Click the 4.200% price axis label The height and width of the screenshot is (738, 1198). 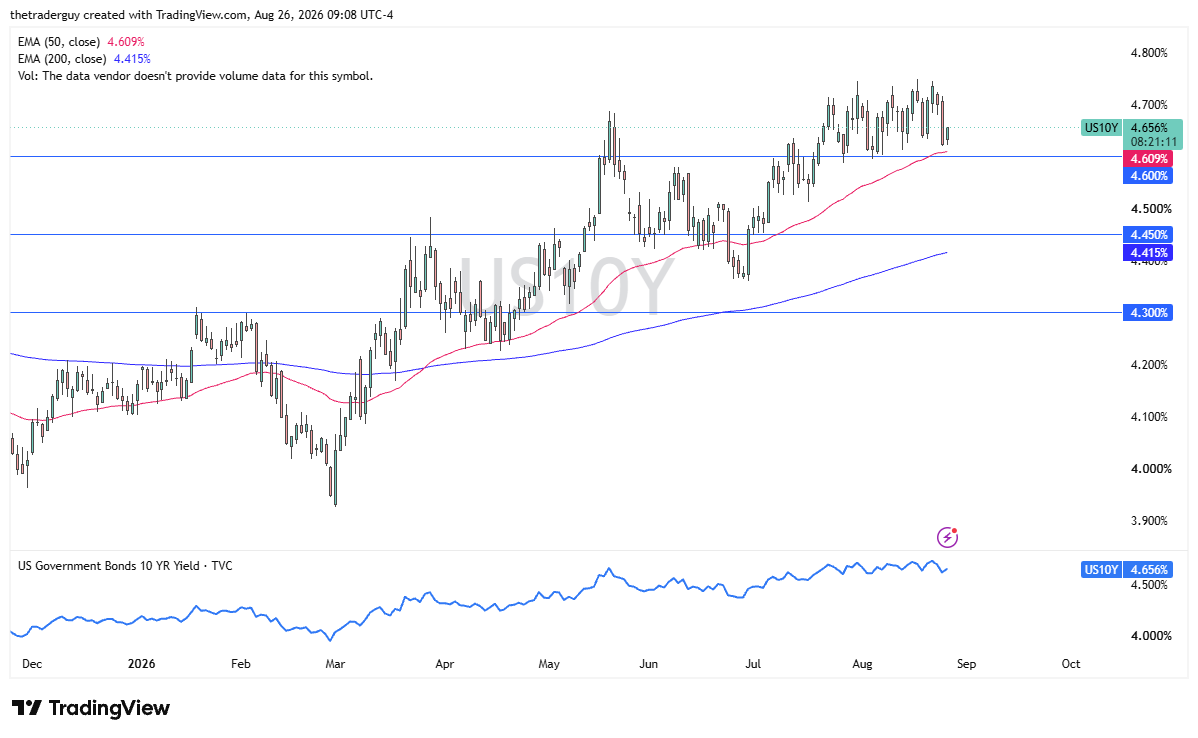[x=1149, y=364]
